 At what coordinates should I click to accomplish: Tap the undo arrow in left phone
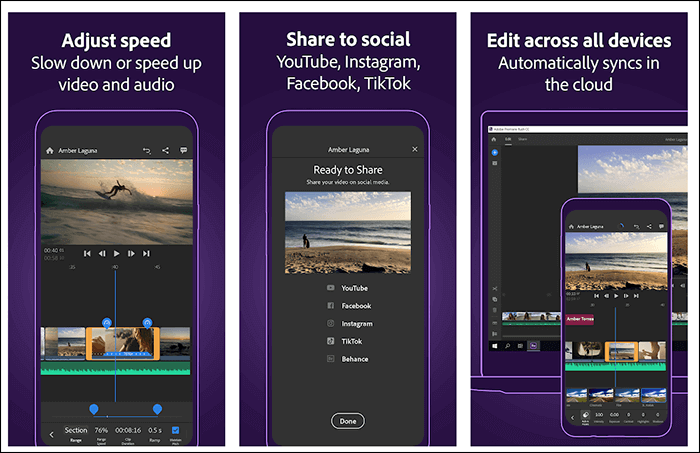click(x=146, y=150)
